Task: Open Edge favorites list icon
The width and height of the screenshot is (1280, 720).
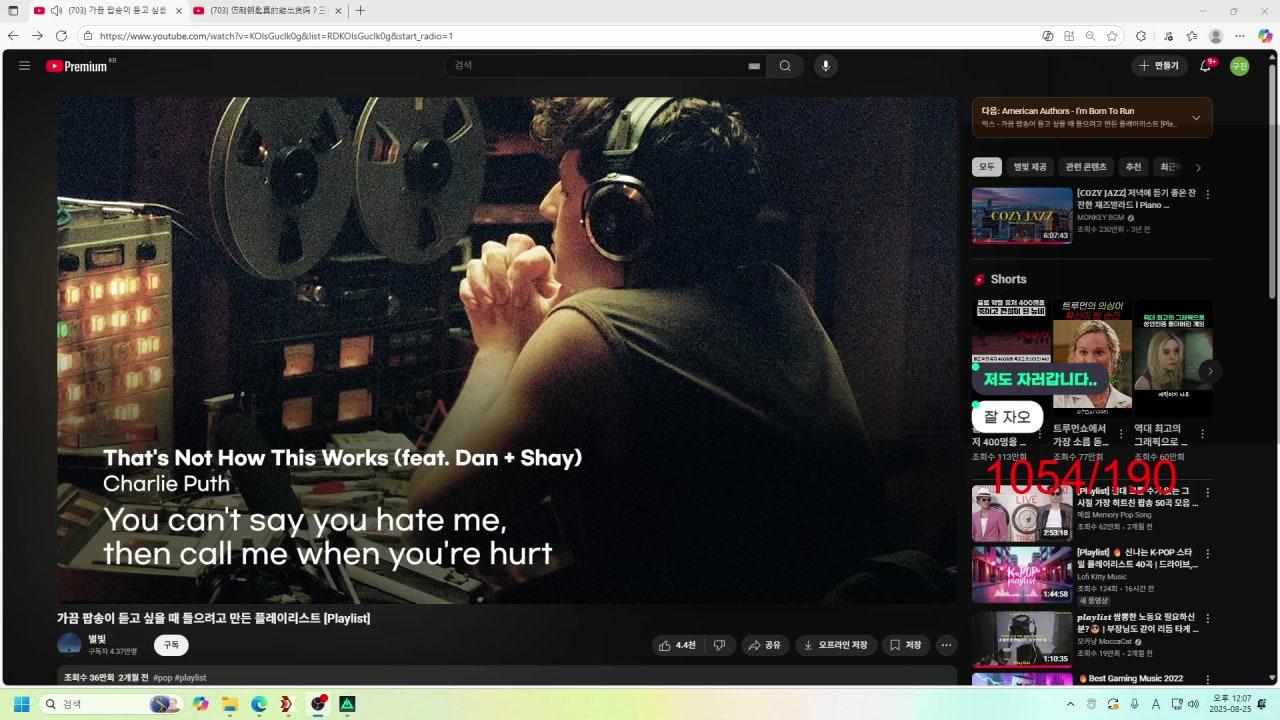Action: pos(1191,35)
